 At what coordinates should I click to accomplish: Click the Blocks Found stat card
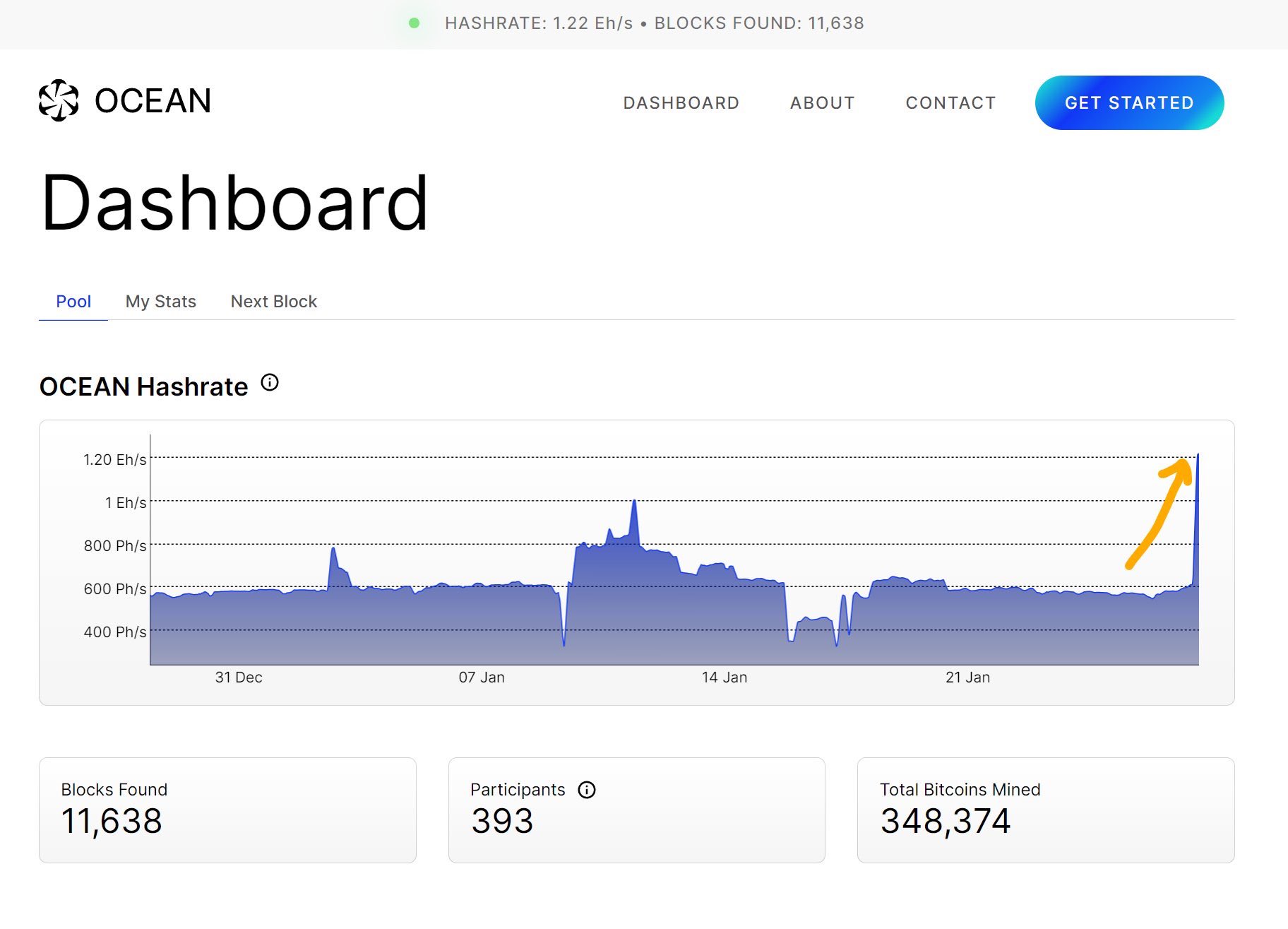[x=227, y=810]
